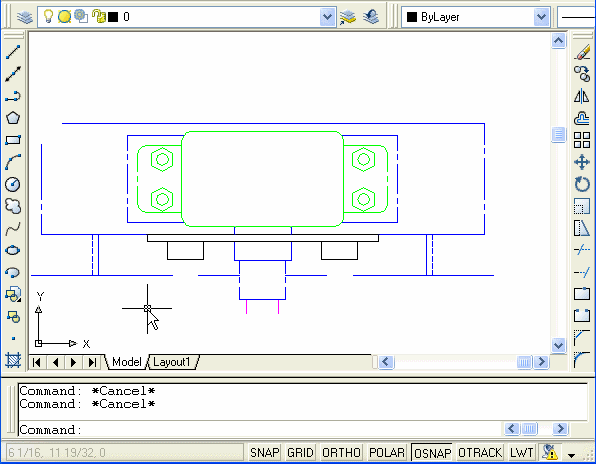Select the Move tool
This screenshot has width=596, height=464.
pos(582,162)
